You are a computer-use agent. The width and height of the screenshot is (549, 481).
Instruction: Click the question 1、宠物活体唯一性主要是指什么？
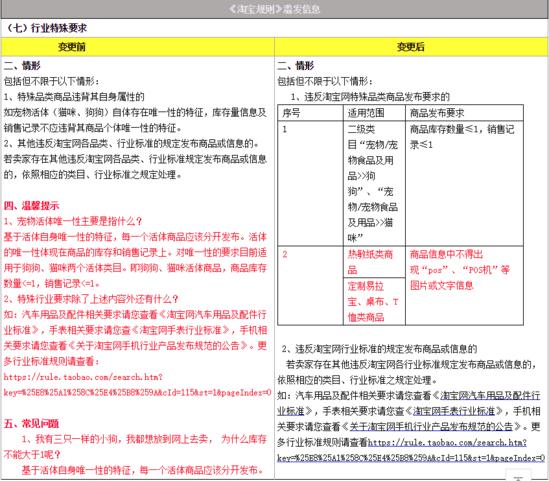[x=73, y=221]
